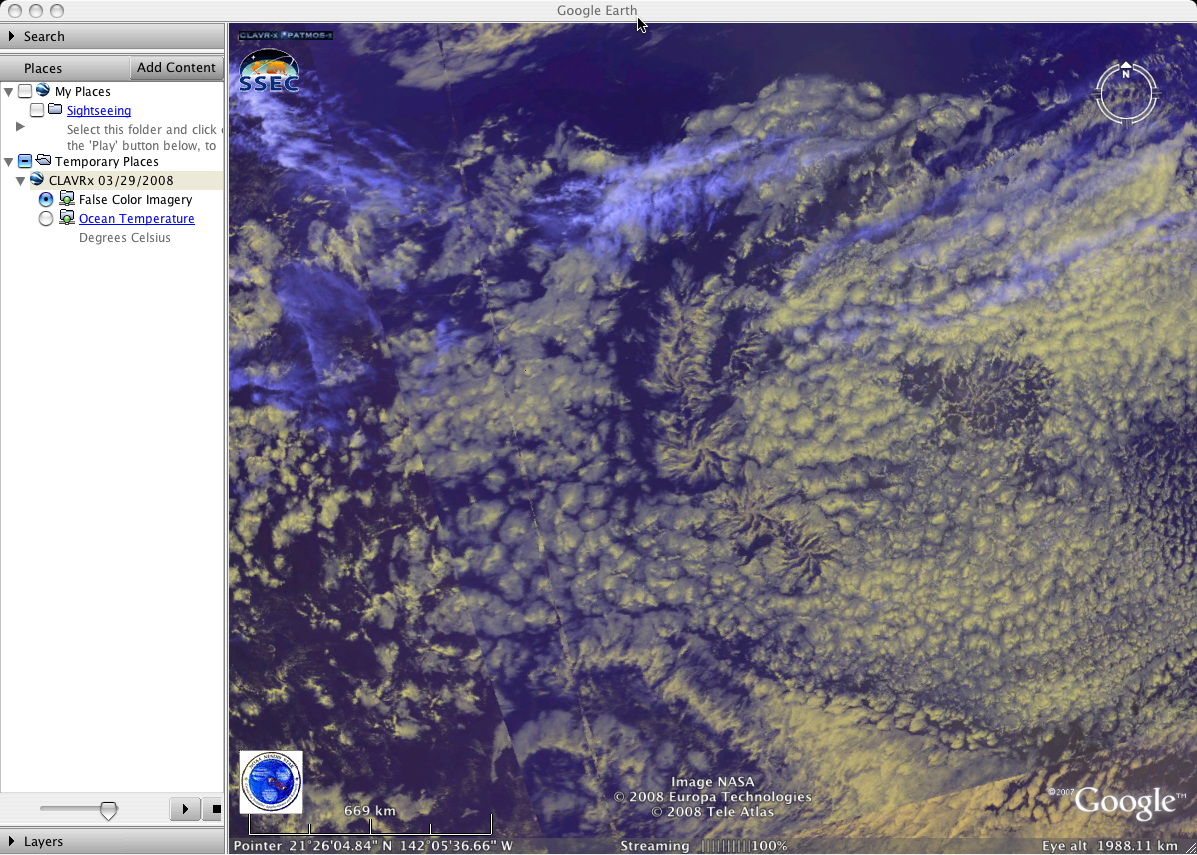This screenshot has height=855, width=1197.
Task: Open the Sightseeing link
Action: (x=98, y=111)
